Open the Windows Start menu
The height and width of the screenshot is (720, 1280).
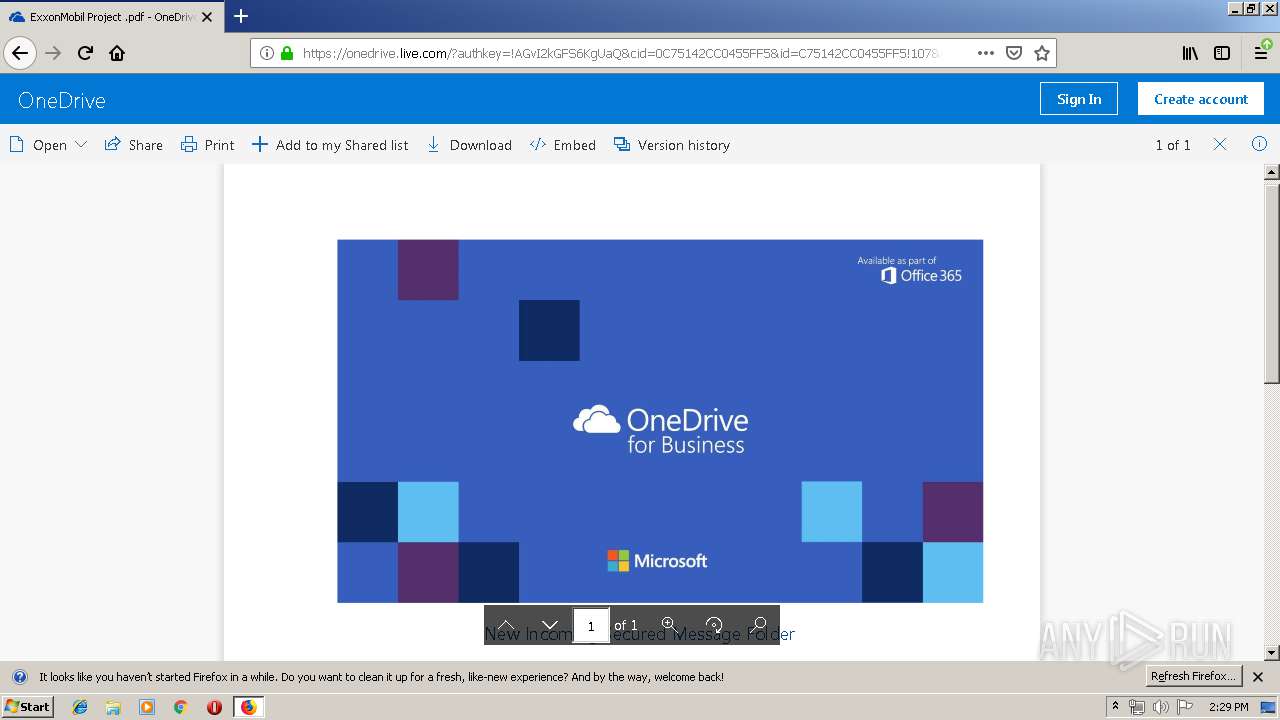[27, 707]
